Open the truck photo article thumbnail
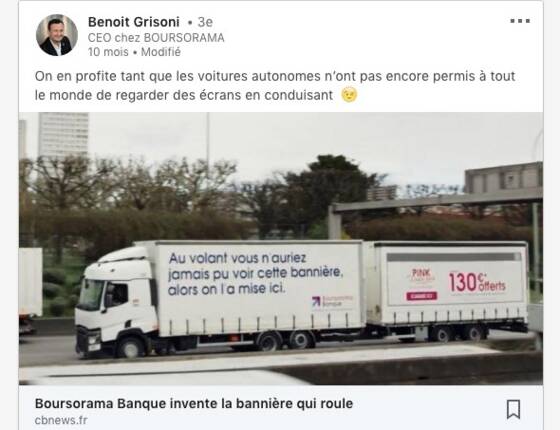Viewport: 560px width, 430px height. (x=281, y=249)
